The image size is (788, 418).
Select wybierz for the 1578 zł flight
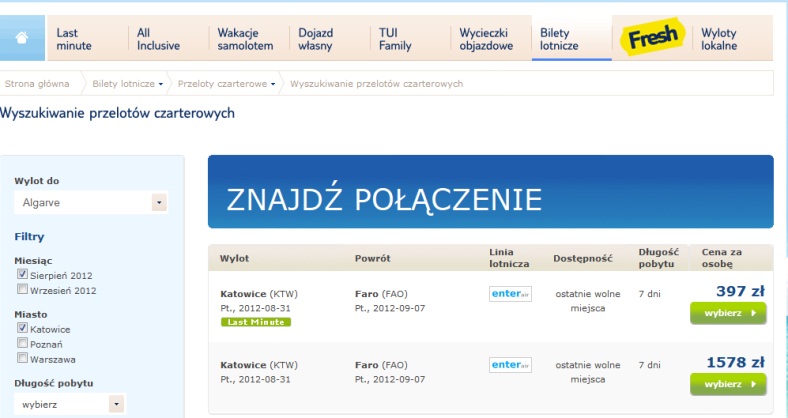pyautogui.click(x=728, y=384)
